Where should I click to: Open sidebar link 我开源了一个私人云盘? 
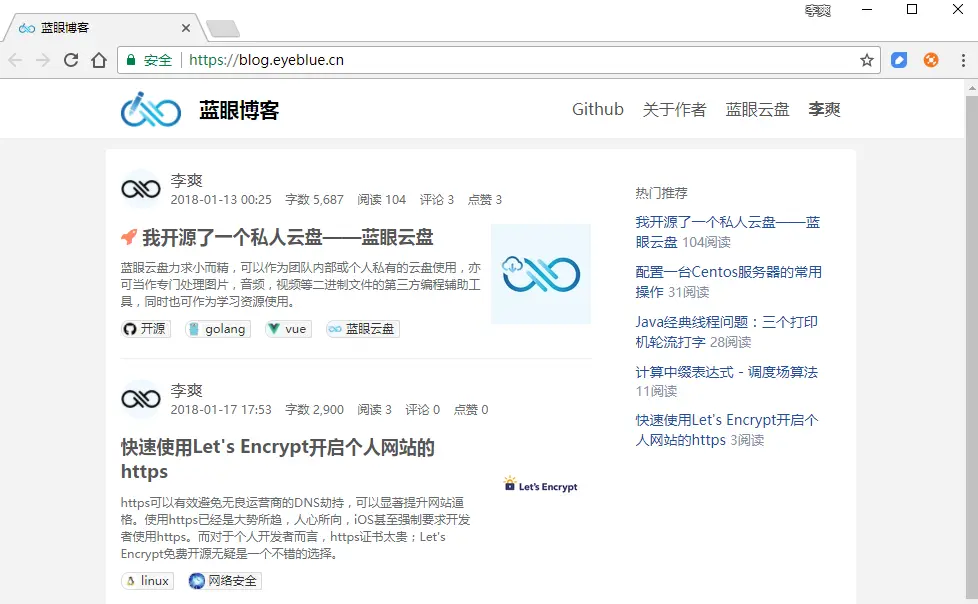tap(727, 231)
